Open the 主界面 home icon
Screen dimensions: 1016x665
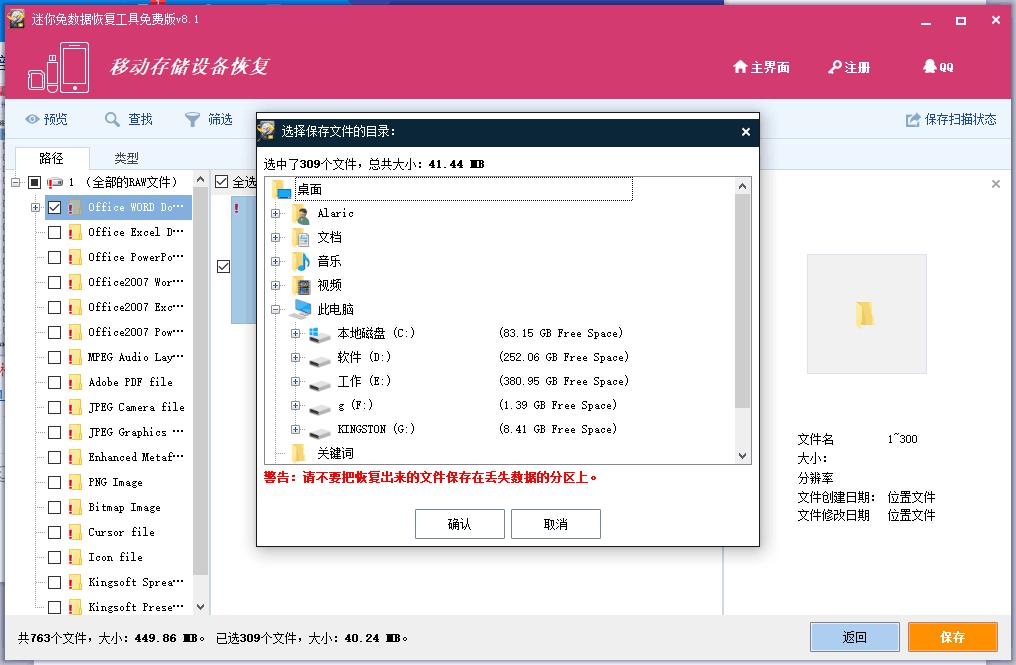(739, 67)
